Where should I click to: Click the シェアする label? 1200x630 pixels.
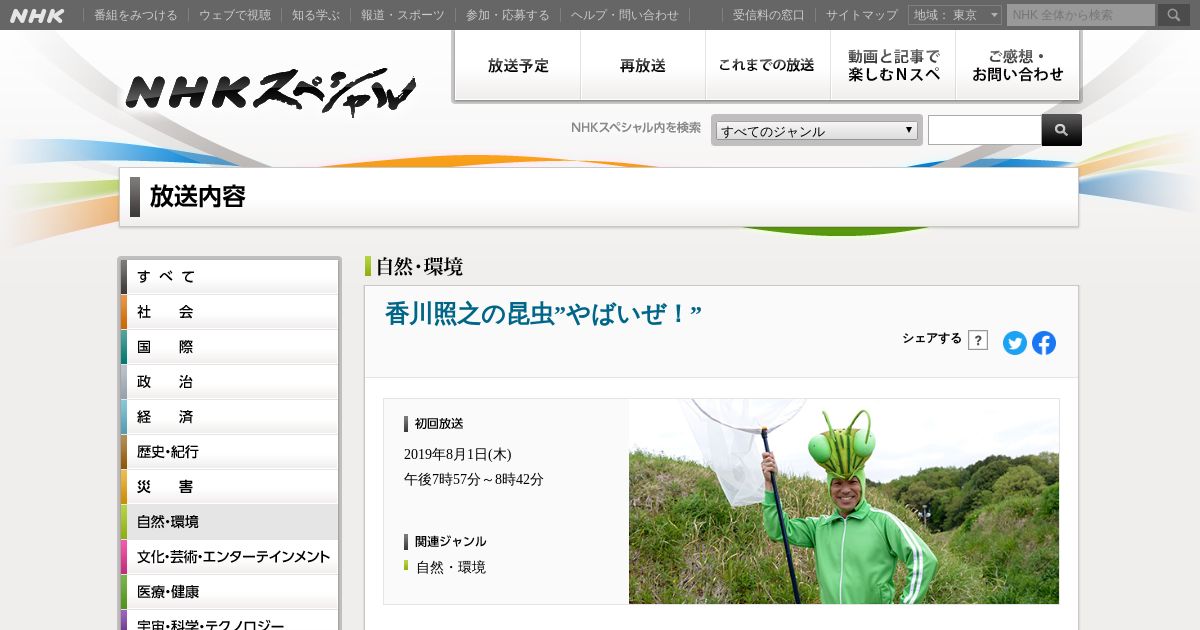point(932,338)
